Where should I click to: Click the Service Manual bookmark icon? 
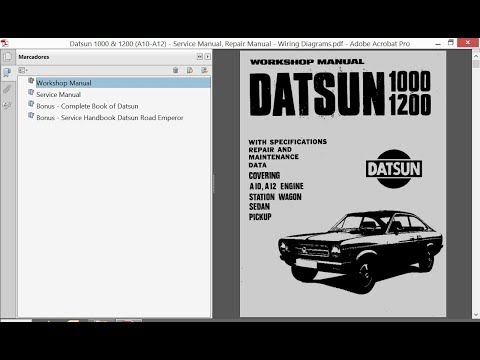31,93
